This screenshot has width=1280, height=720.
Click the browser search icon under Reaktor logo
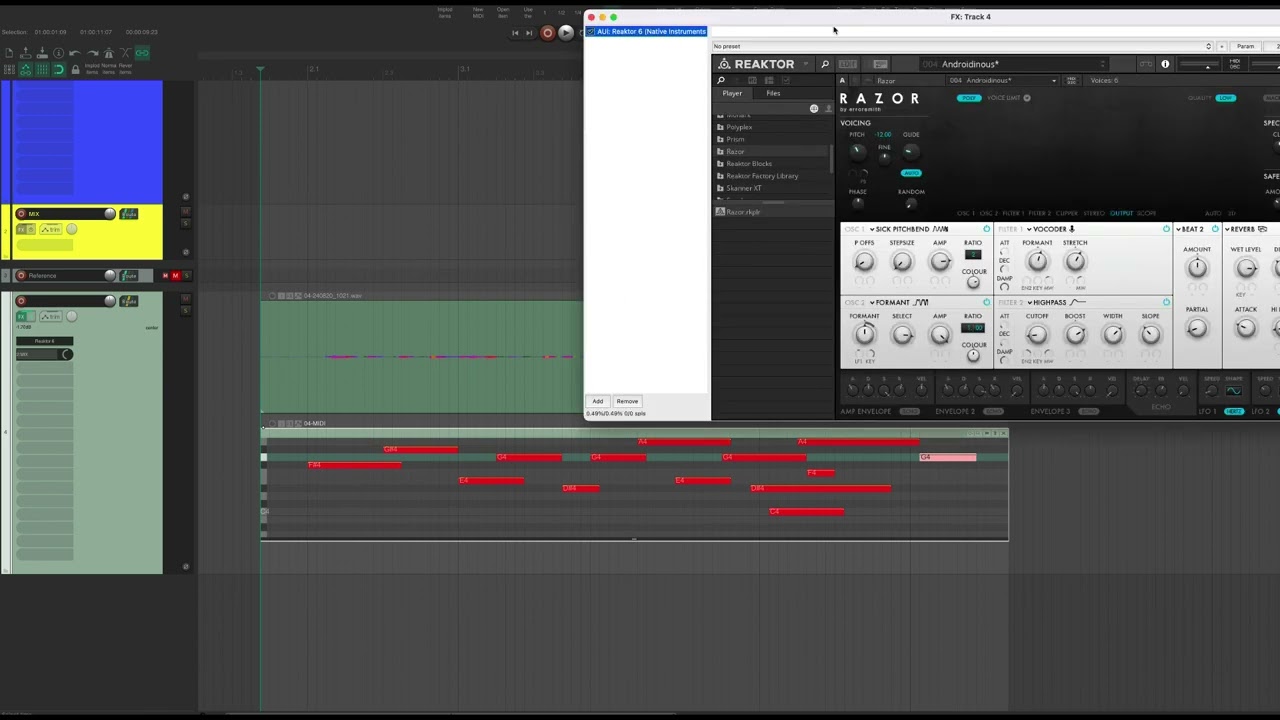tap(721, 80)
